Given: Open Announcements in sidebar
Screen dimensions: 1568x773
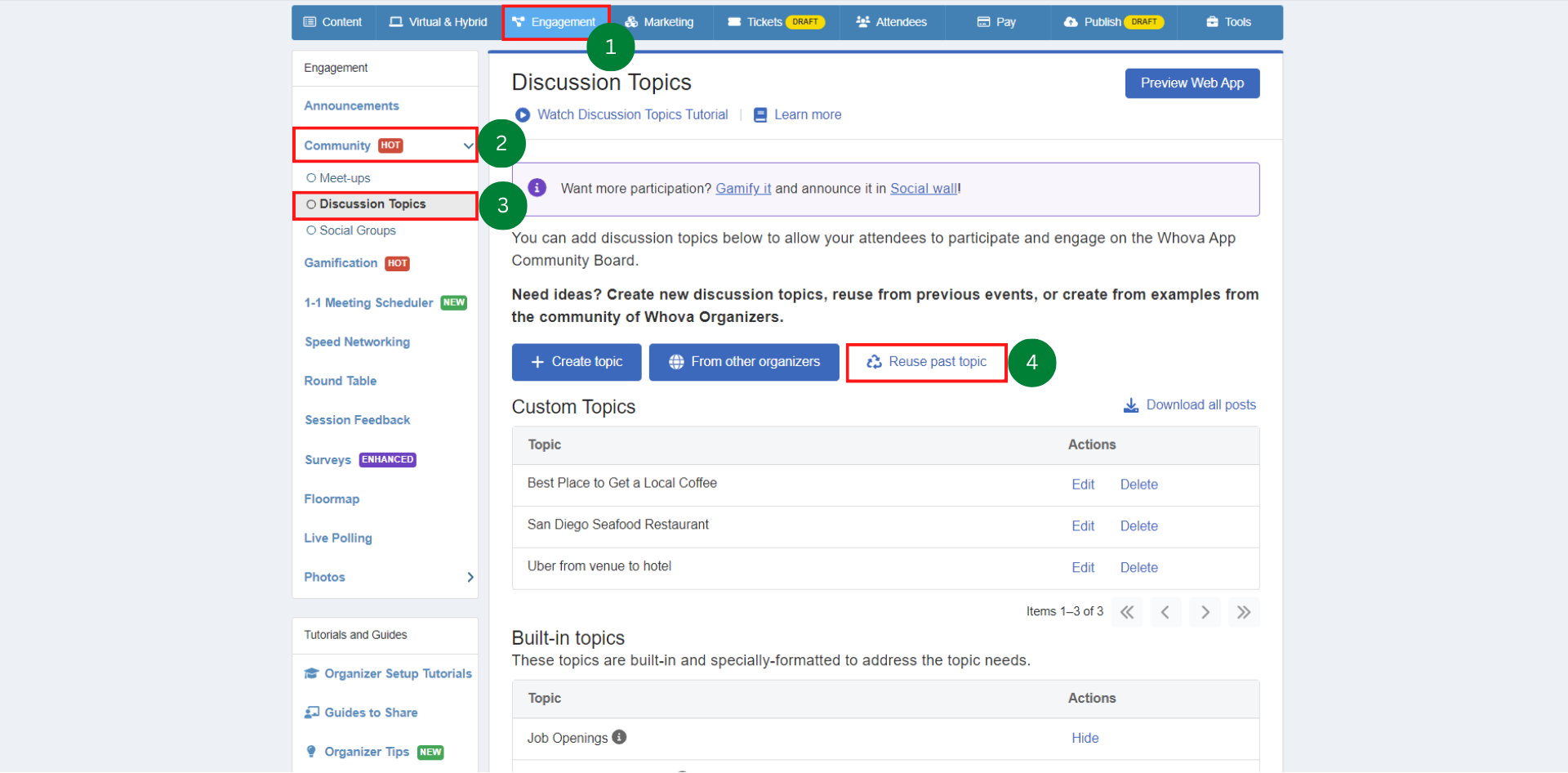Looking at the screenshot, I should pyautogui.click(x=351, y=106).
